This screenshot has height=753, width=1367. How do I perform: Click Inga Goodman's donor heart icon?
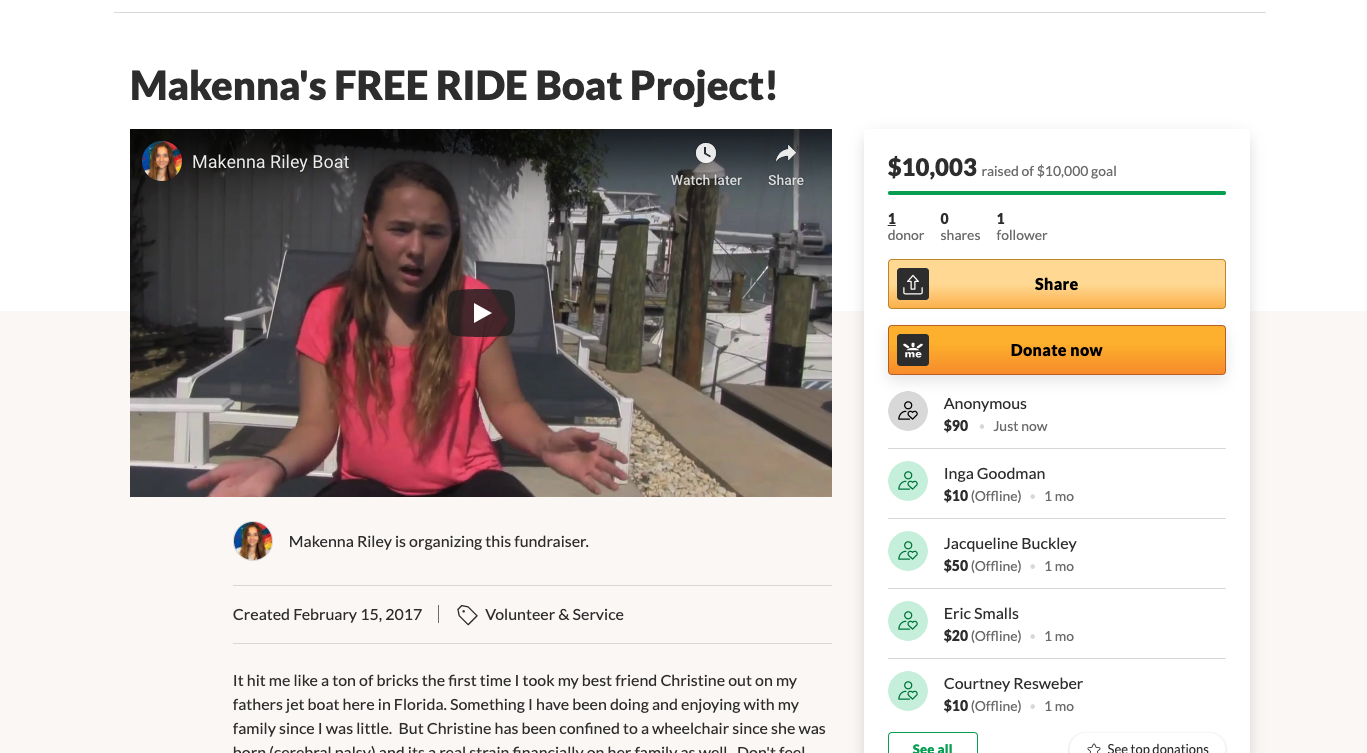pos(908,481)
